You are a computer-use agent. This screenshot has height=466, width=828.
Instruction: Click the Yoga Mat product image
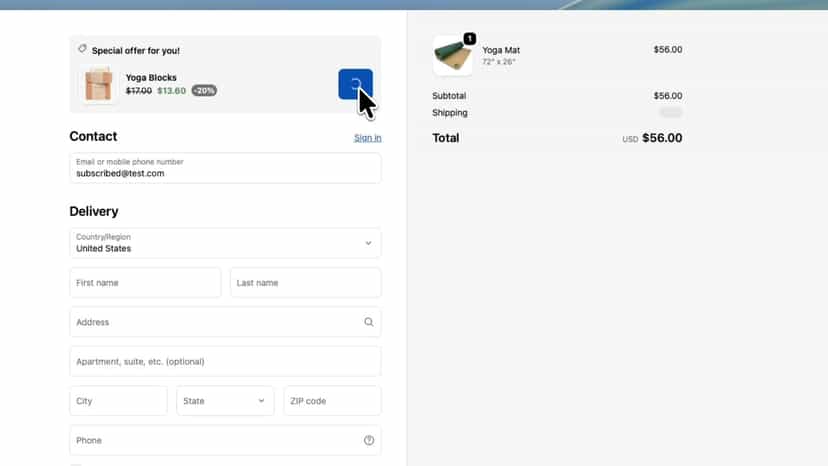click(453, 55)
